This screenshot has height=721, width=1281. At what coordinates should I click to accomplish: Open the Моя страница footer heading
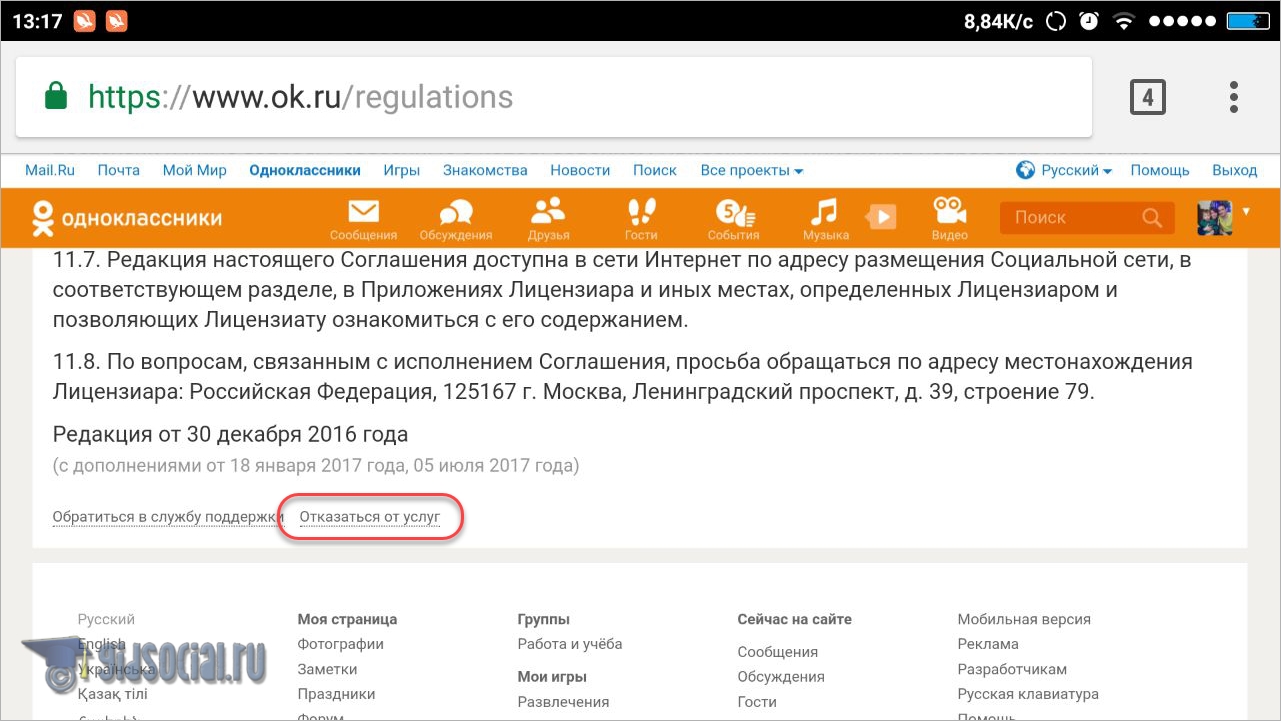pyautogui.click(x=347, y=619)
